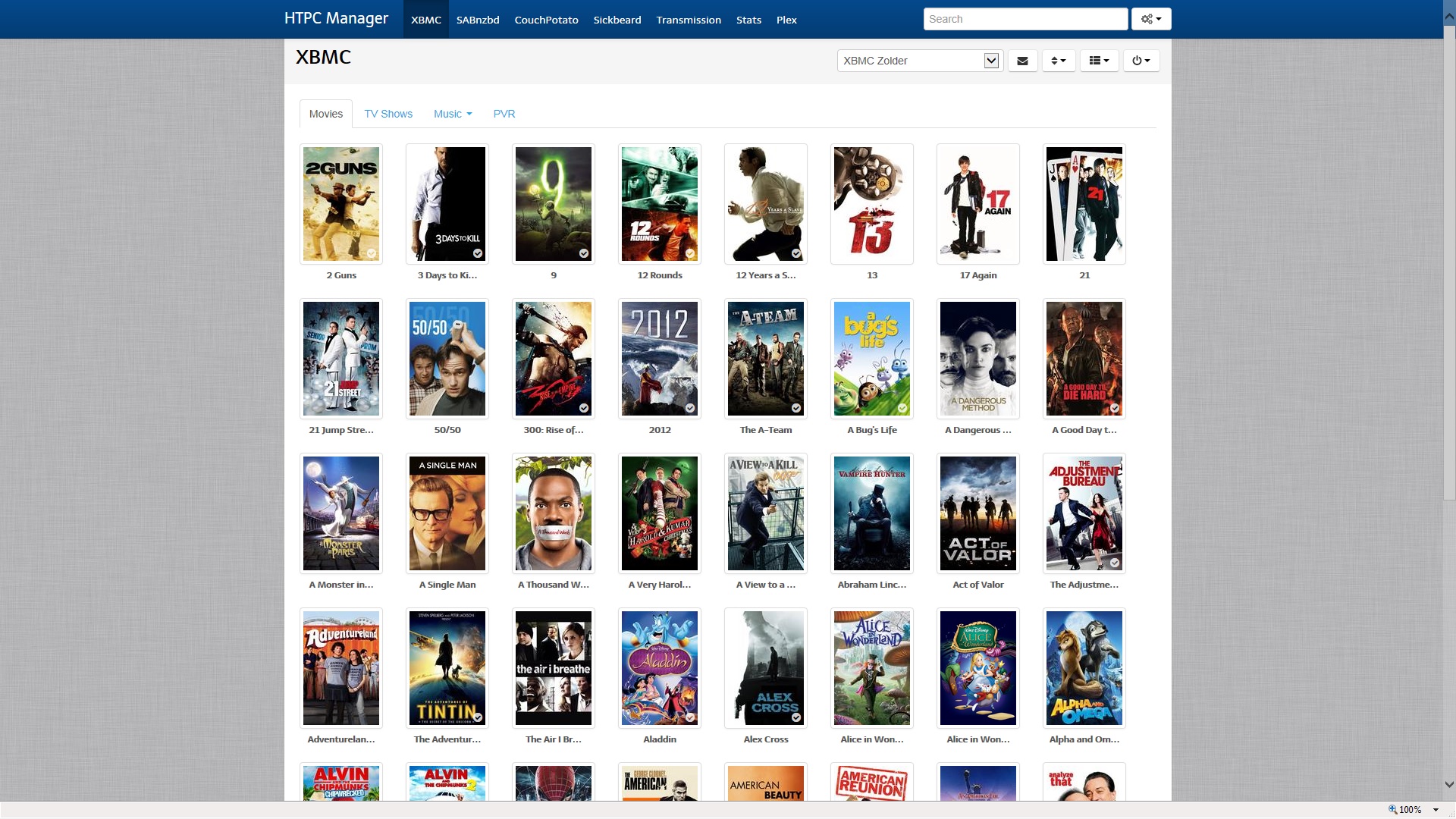The height and width of the screenshot is (819, 1456).
Task: Click watched checkmark on 300: Rise poster
Action: click(584, 408)
